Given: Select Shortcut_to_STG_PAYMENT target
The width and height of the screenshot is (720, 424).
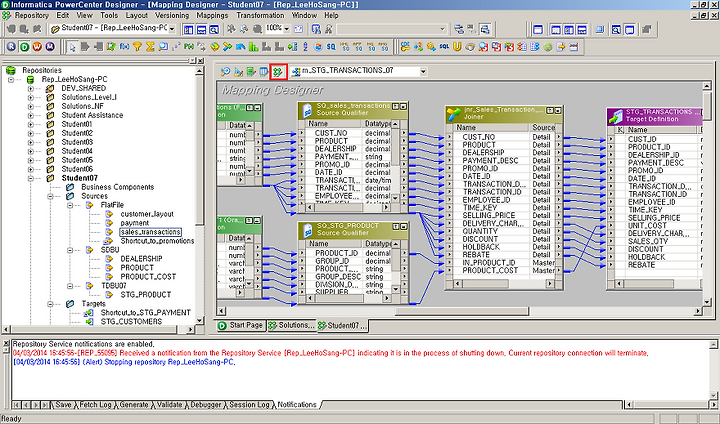Looking at the screenshot, I should [x=146, y=313].
